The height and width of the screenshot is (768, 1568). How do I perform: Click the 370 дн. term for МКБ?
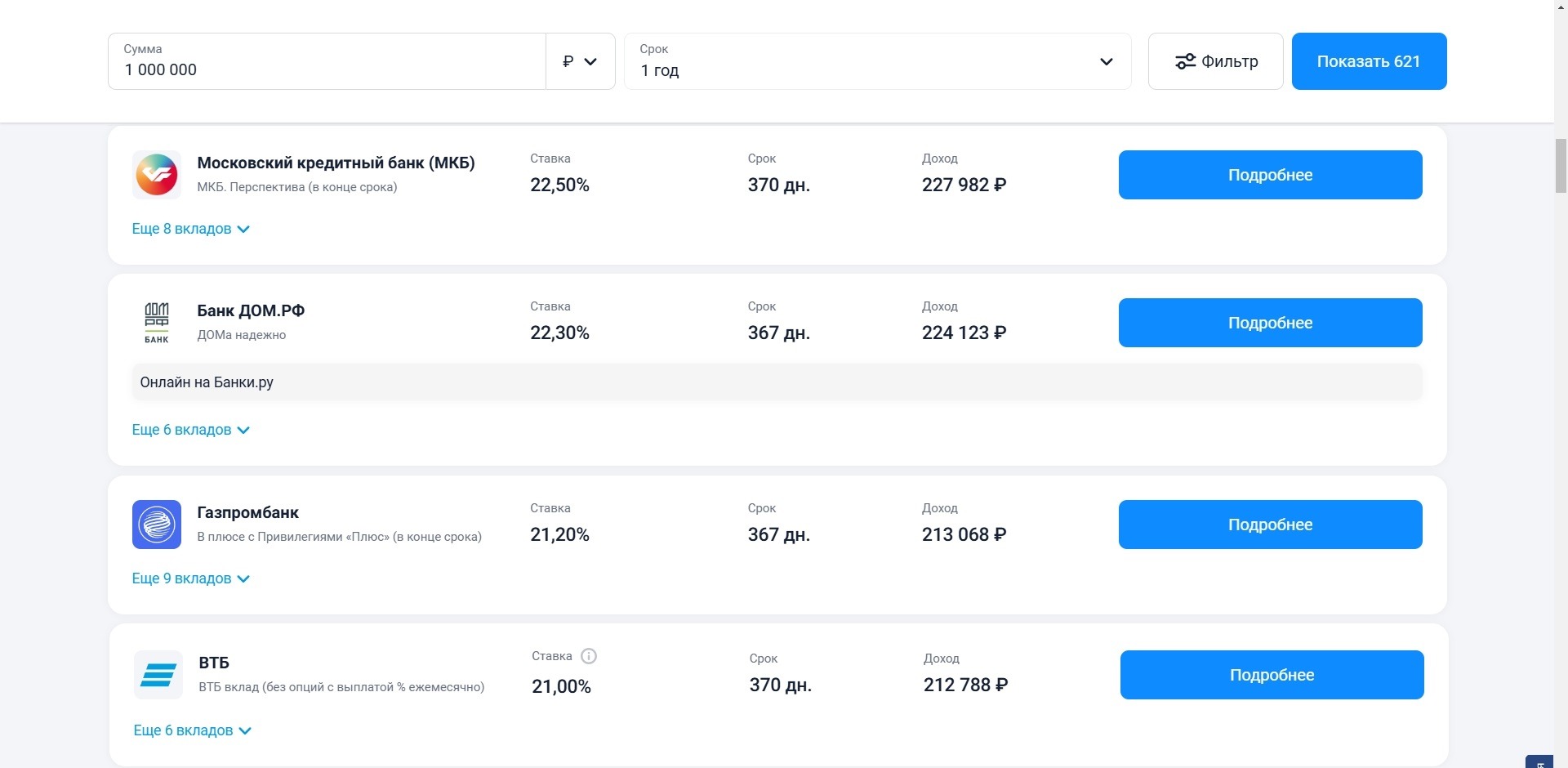coord(779,185)
